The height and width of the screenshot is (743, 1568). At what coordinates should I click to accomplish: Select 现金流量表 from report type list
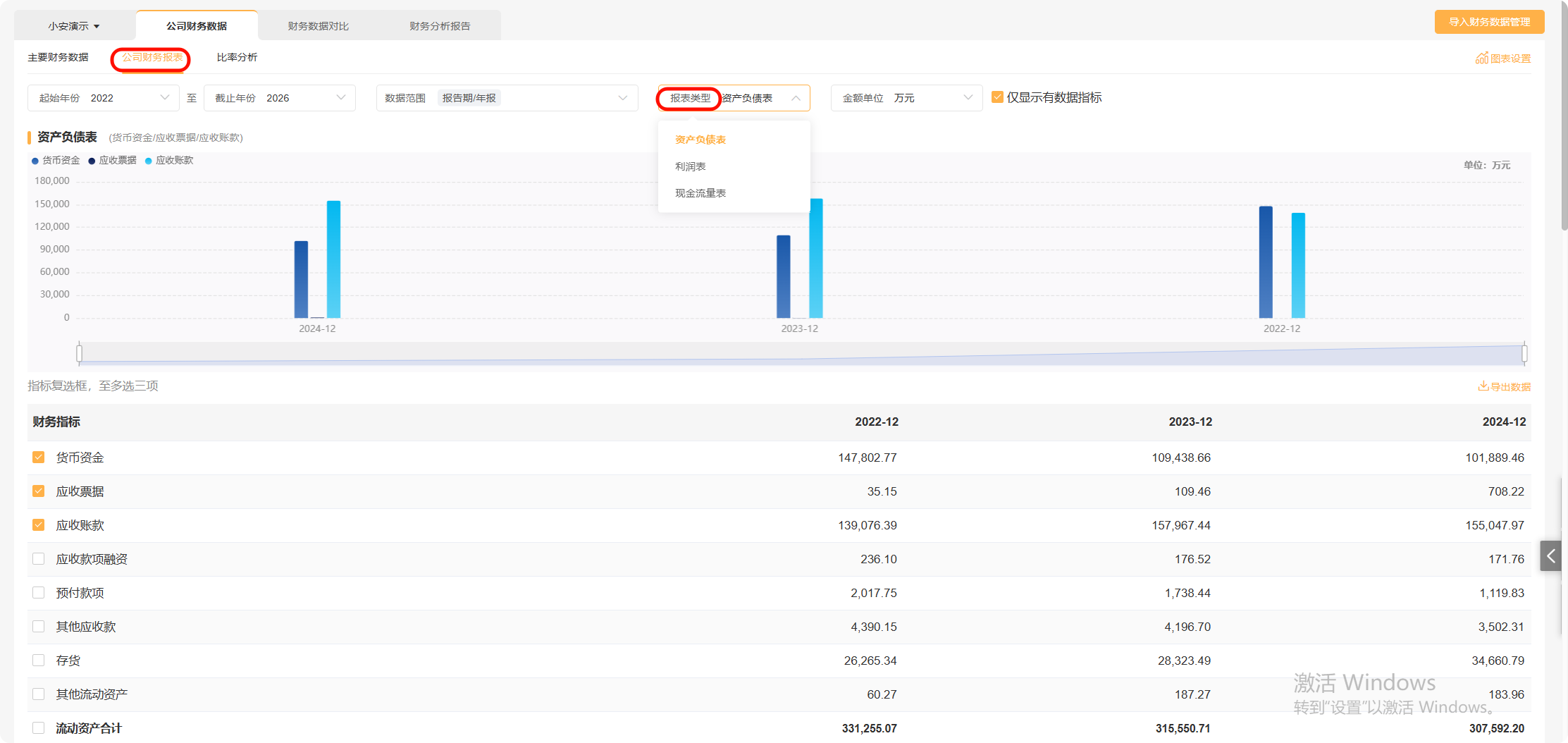click(700, 193)
